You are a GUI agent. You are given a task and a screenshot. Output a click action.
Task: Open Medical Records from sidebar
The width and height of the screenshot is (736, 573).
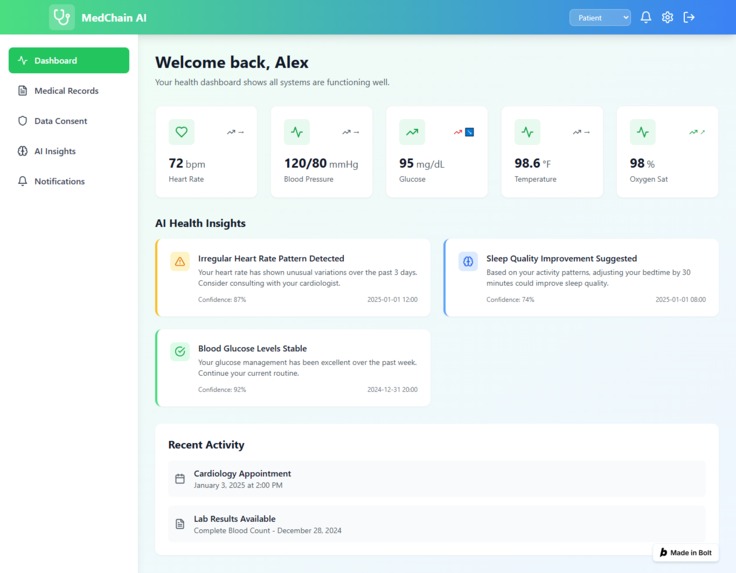coord(69,91)
